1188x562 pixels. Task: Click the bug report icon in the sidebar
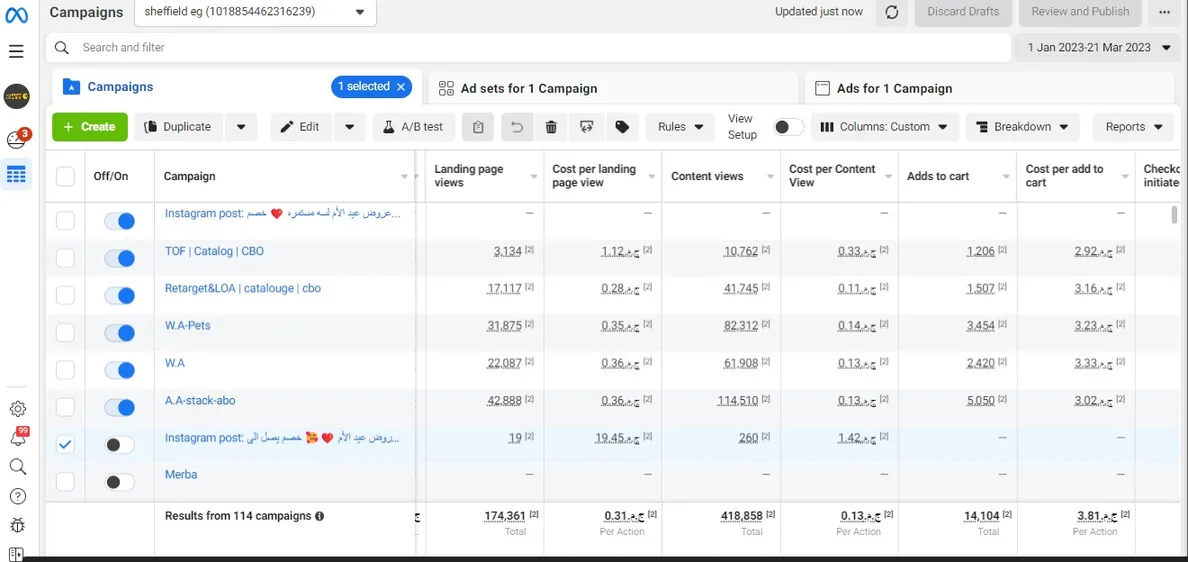tap(17, 525)
